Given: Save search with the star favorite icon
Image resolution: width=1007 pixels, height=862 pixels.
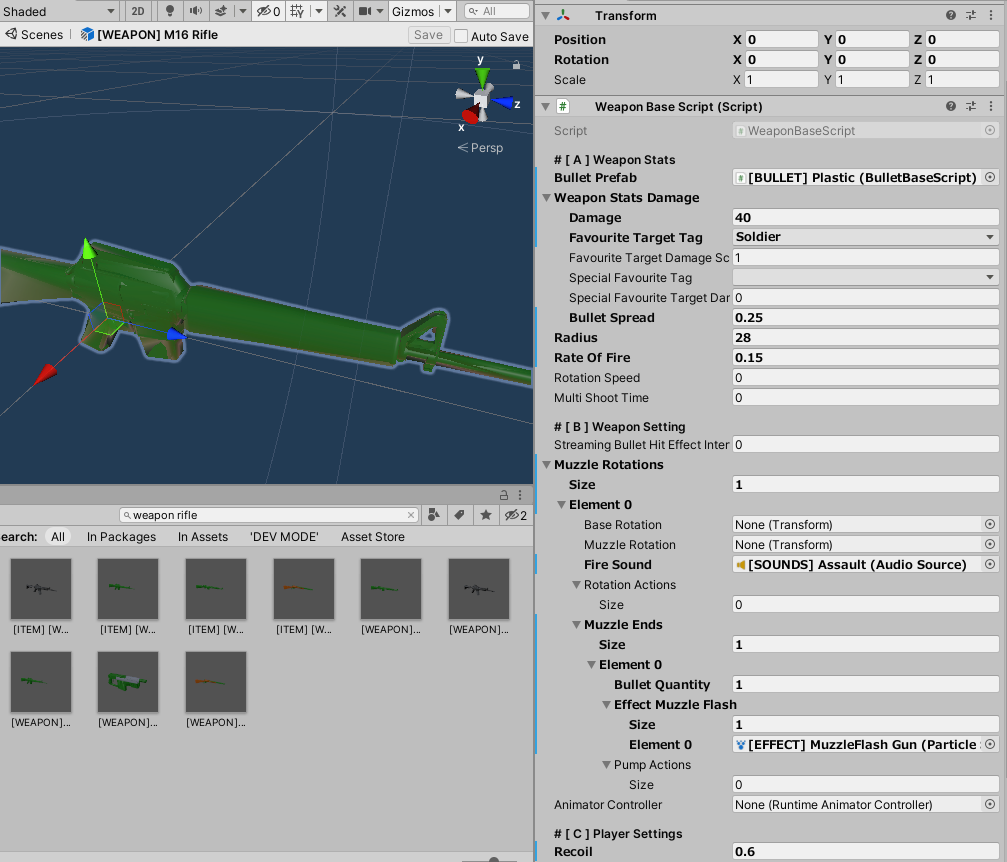Looking at the screenshot, I should 485,515.
